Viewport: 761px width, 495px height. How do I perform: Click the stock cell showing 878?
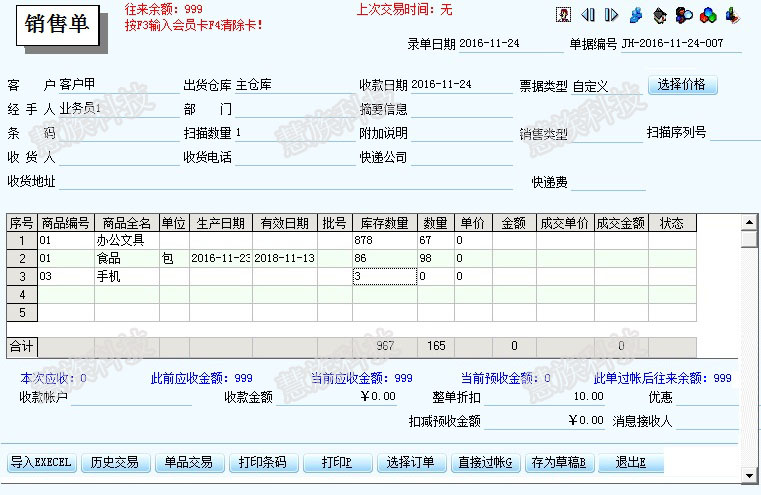click(x=385, y=241)
